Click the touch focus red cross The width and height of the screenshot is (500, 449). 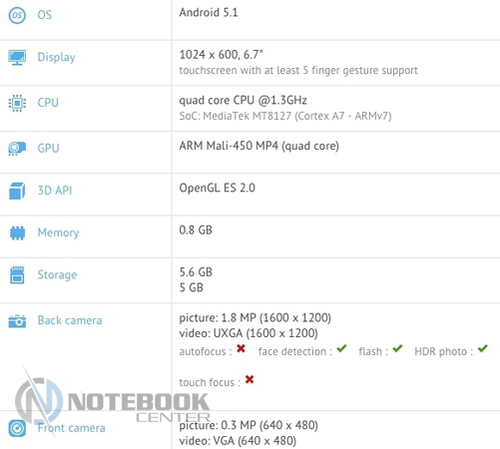click(x=249, y=379)
